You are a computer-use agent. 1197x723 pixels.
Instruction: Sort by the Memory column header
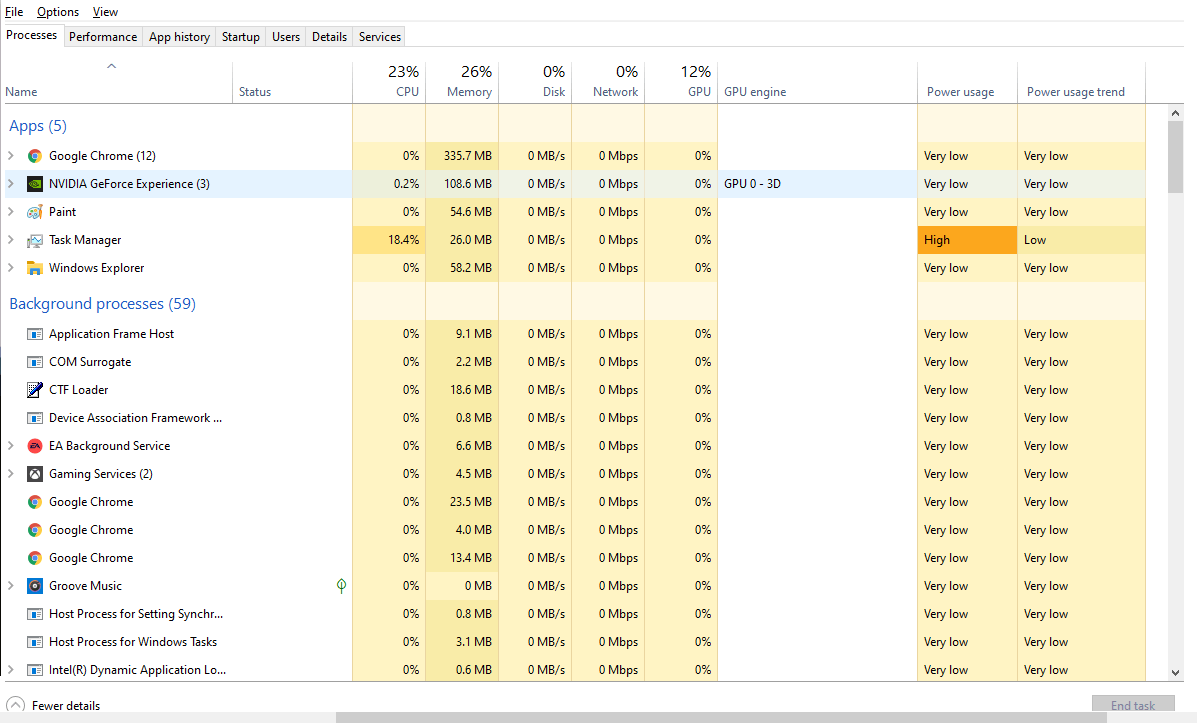(463, 82)
